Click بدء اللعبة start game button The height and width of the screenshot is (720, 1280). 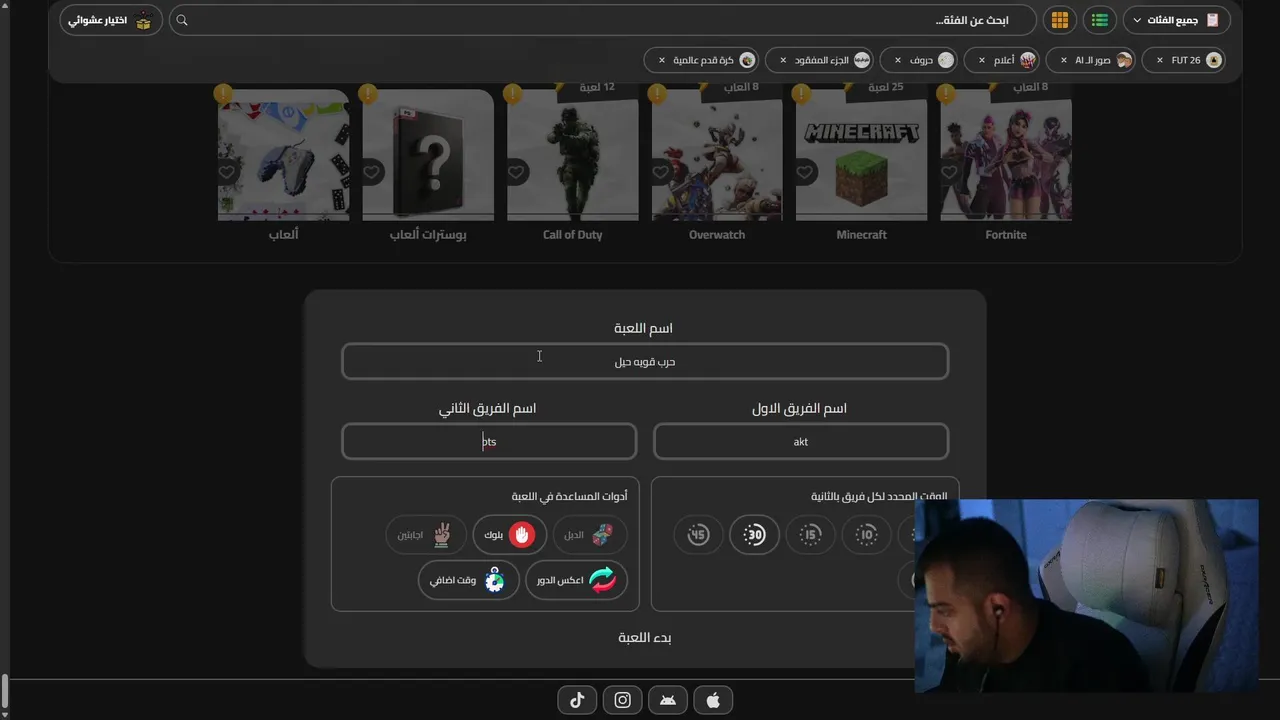point(645,637)
